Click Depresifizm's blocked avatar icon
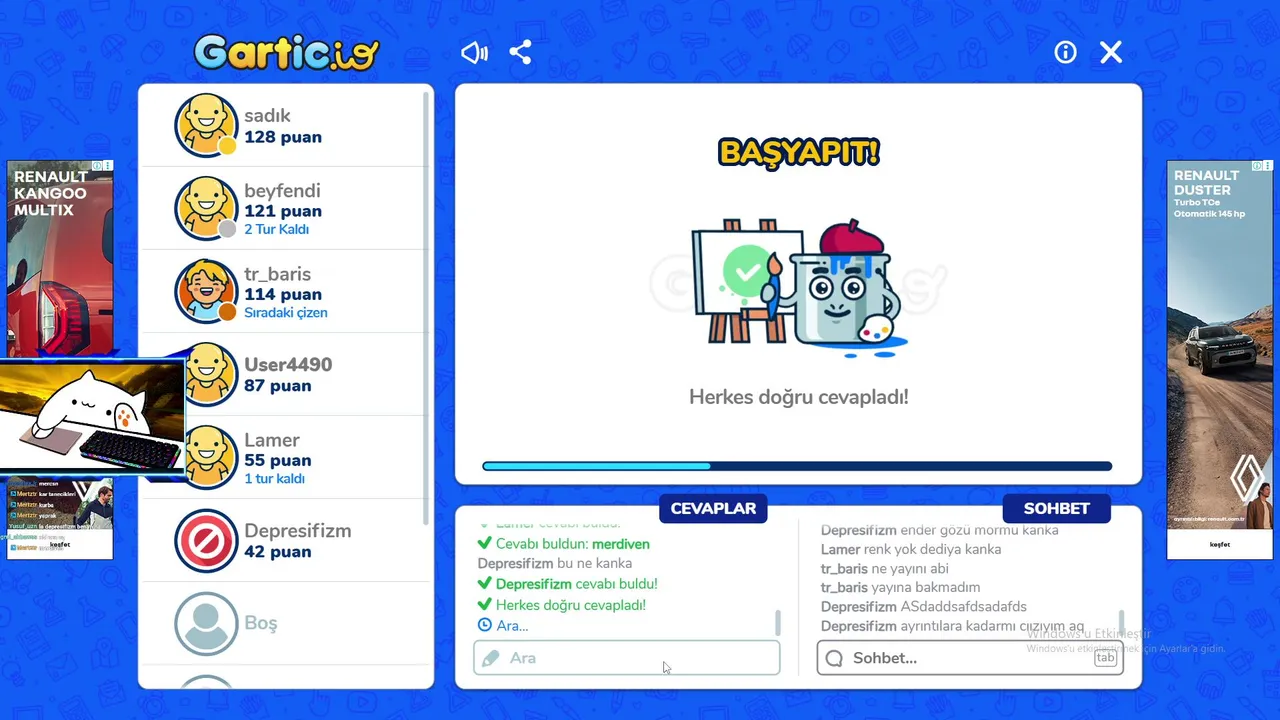 [207, 541]
